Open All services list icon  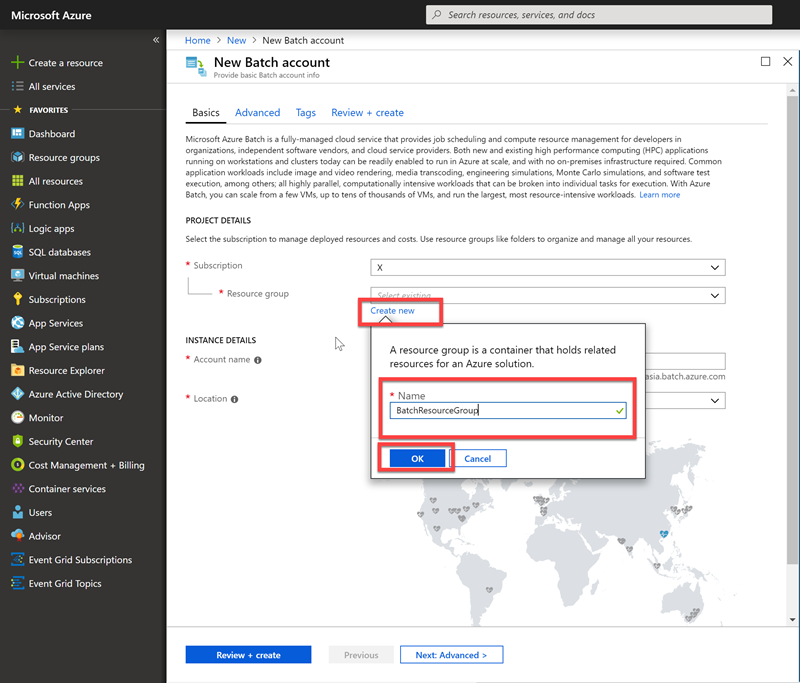point(17,86)
